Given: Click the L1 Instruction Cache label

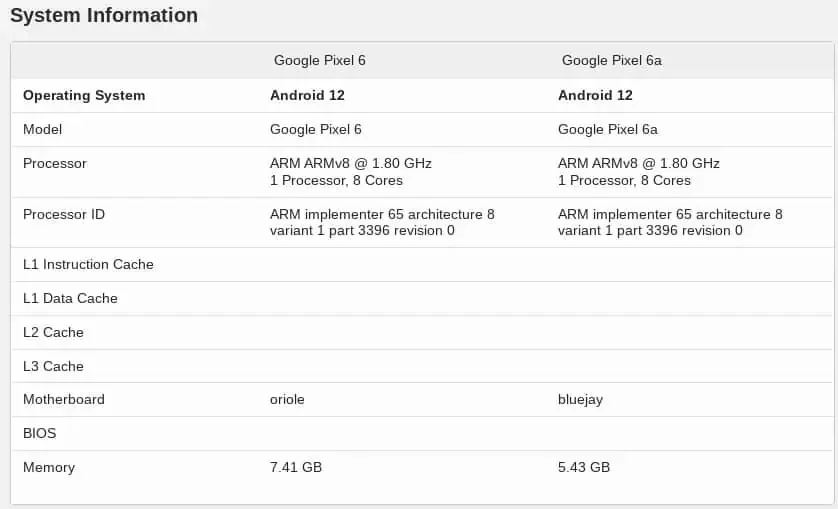Looking at the screenshot, I should [x=88, y=265].
